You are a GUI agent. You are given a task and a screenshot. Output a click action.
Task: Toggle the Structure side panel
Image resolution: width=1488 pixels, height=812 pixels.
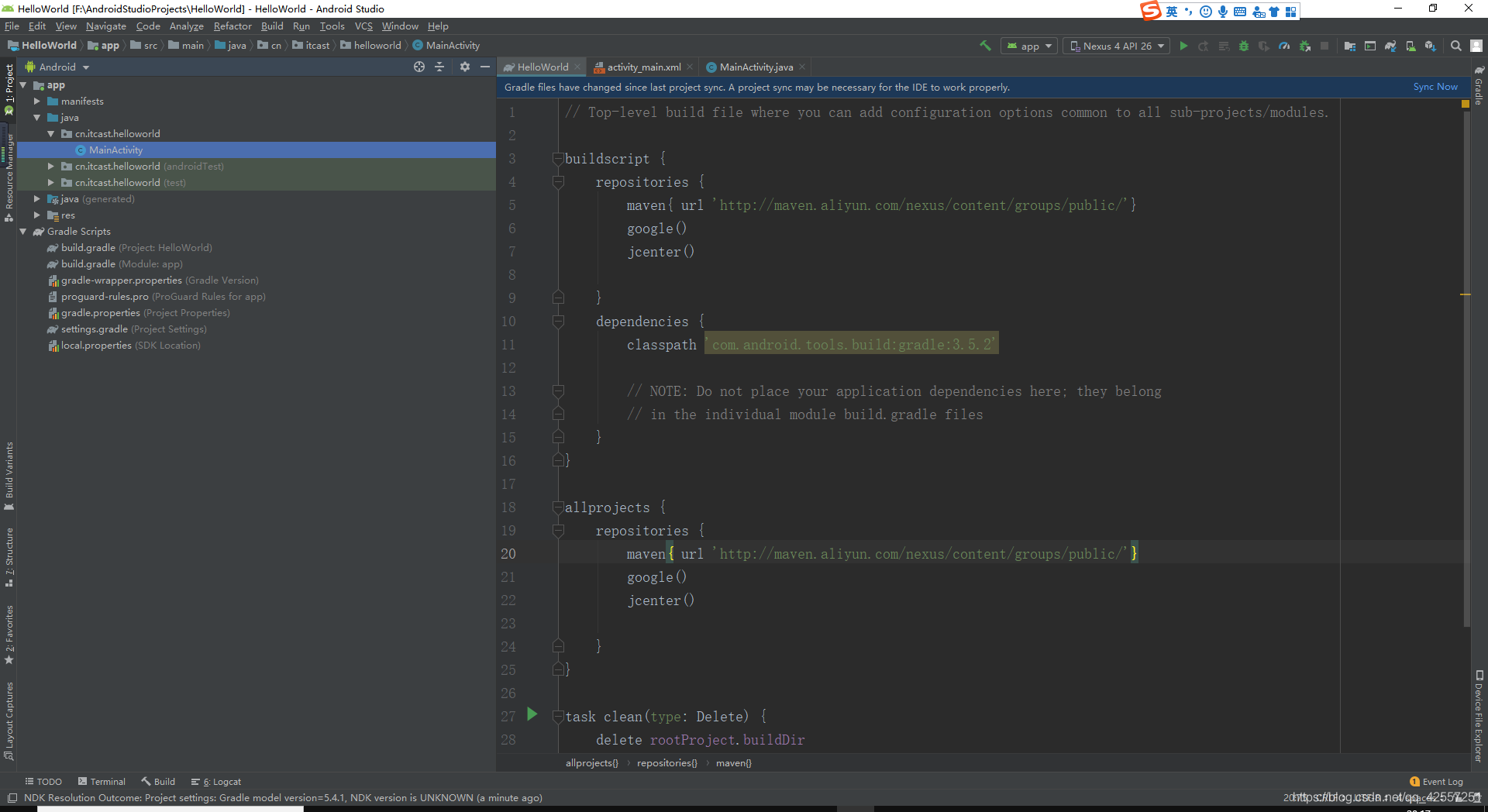9,556
